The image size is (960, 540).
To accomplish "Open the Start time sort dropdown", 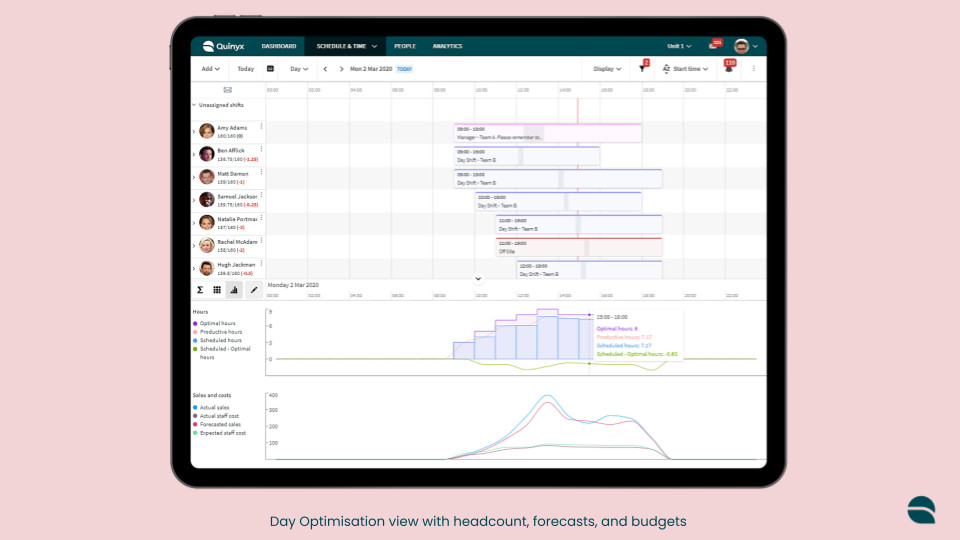I will pyautogui.click(x=685, y=69).
